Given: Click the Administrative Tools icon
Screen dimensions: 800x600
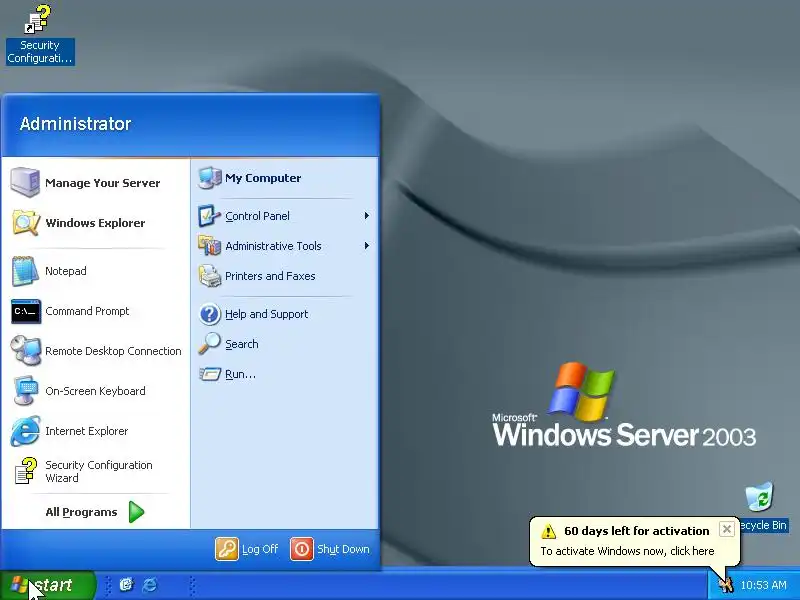Looking at the screenshot, I should (209, 246).
